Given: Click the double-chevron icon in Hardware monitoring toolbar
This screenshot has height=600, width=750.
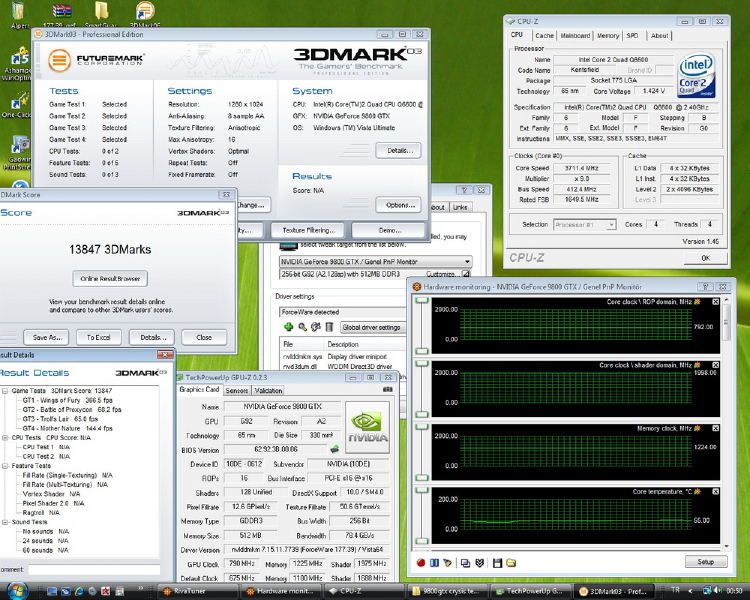Looking at the screenshot, I should point(479,563).
